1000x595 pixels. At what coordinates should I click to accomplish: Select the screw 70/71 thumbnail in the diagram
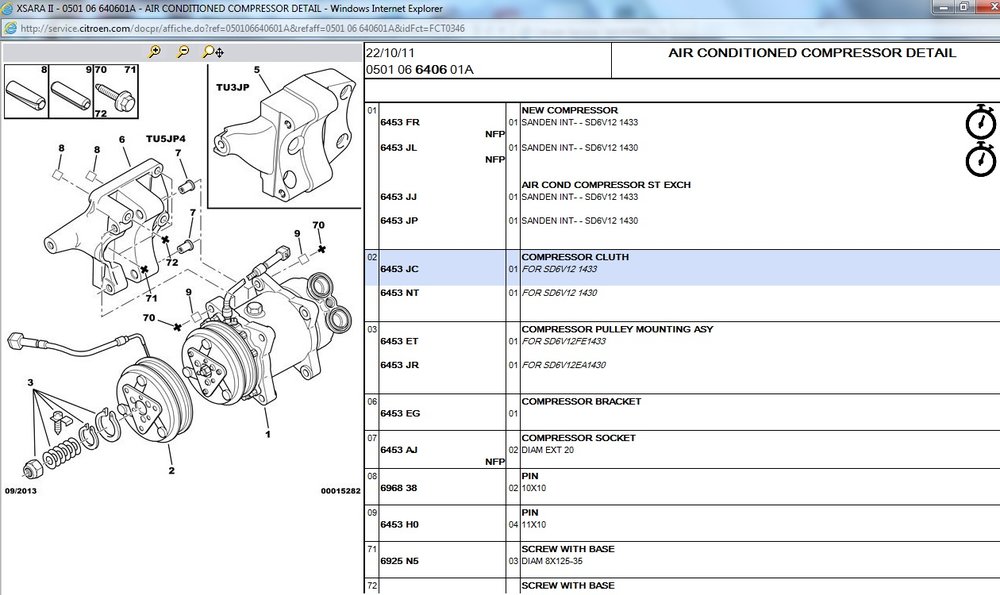pyautogui.click(x=116, y=91)
